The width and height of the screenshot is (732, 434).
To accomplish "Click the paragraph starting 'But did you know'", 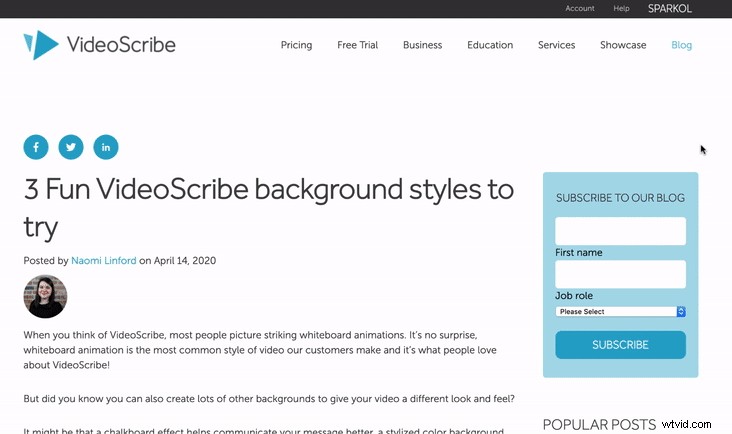I will (x=269, y=399).
